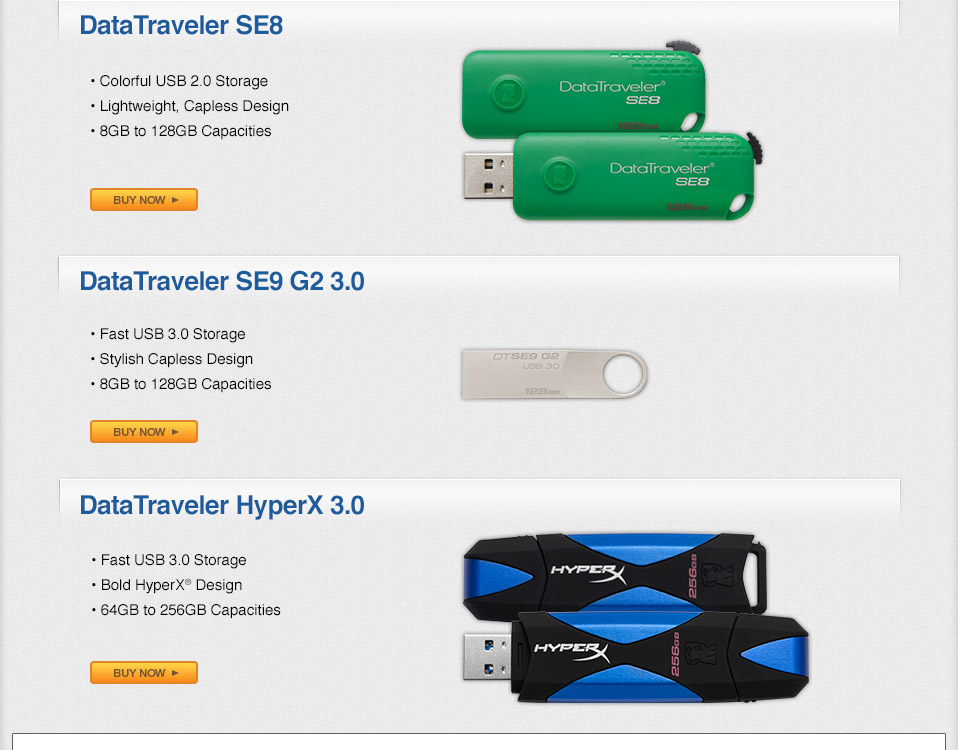Click the arrow icon on SE8 BUY NOW button
This screenshot has height=750, width=958.
(175, 200)
